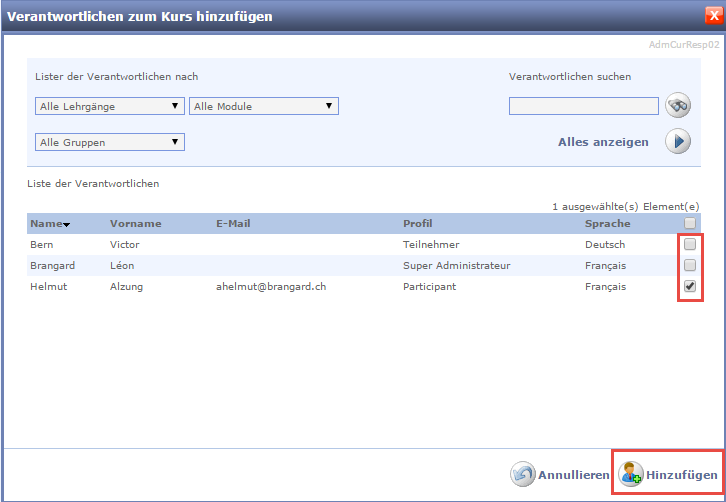Open the Alle Lehrgänge dropdown
Viewport: 726px width, 502px height.
point(110,106)
